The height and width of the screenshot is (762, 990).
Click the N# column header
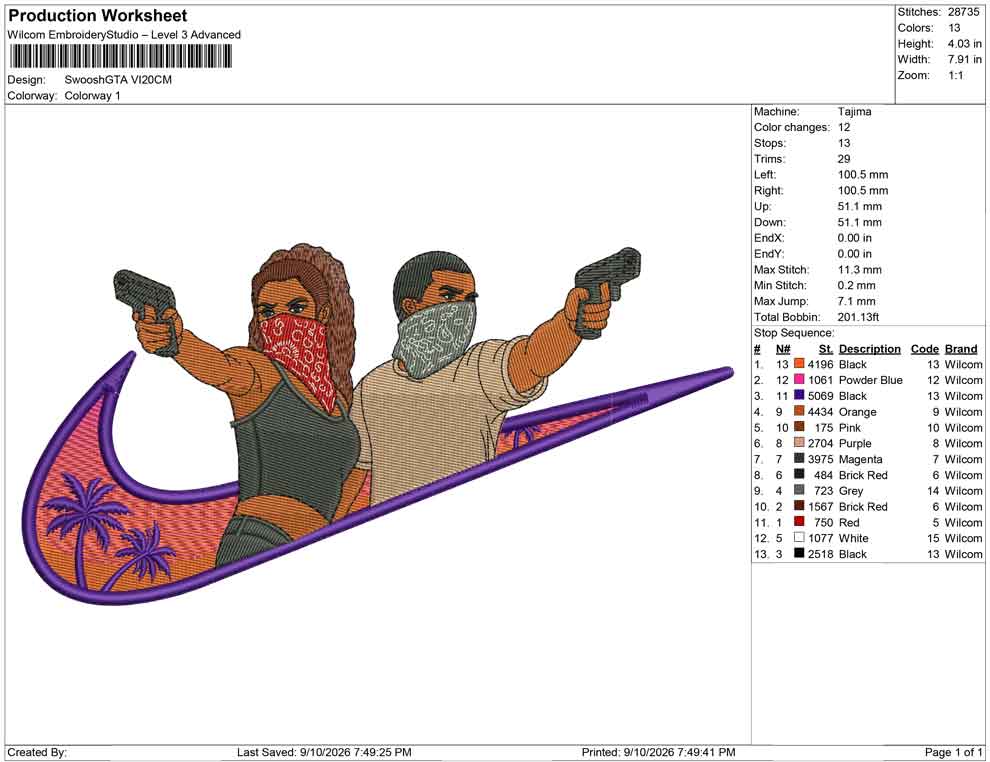(783, 349)
